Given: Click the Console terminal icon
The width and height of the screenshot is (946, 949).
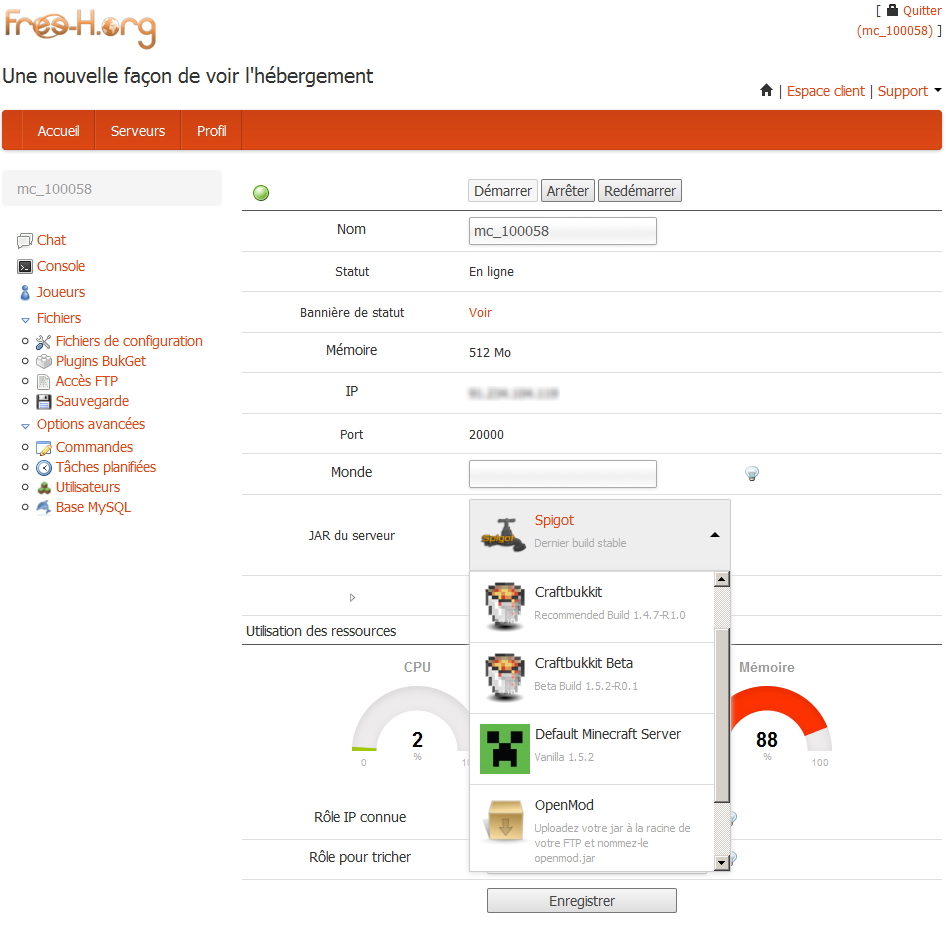Looking at the screenshot, I should click(x=24, y=267).
